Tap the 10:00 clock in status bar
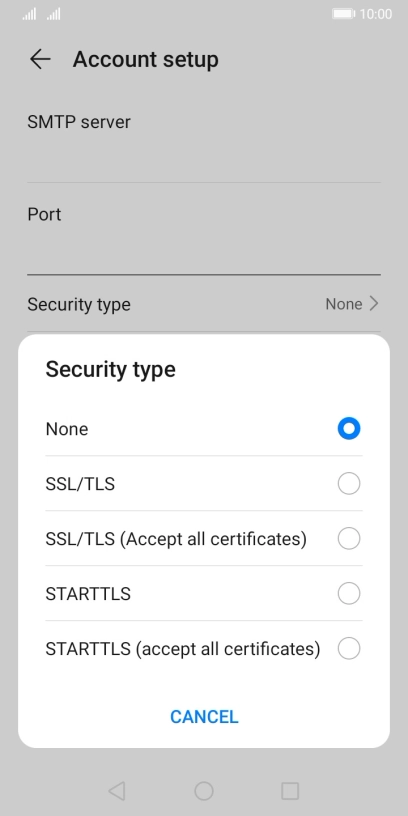 click(376, 14)
